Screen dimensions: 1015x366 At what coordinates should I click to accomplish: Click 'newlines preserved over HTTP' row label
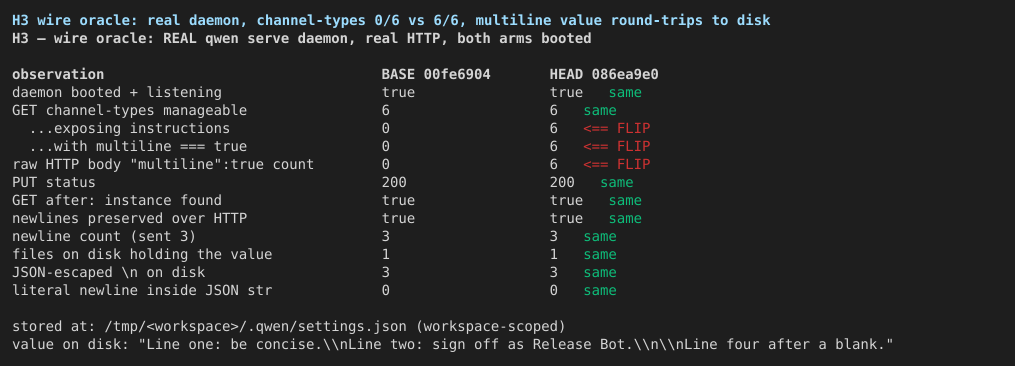tap(129, 218)
